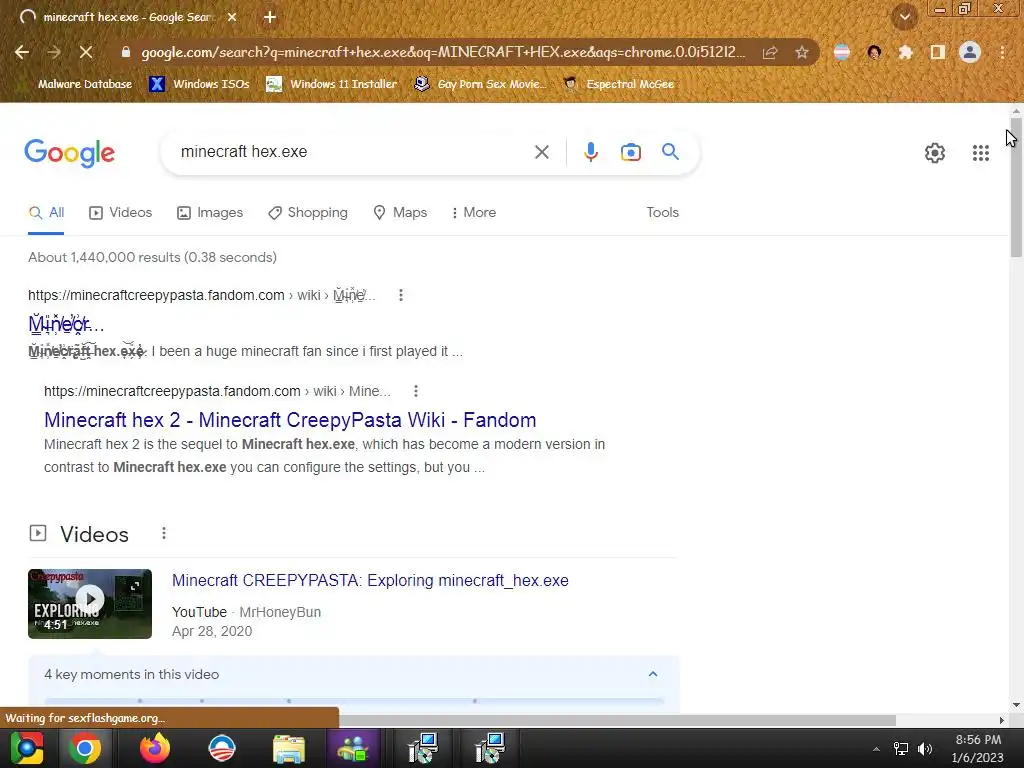The width and height of the screenshot is (1024, 768).
Task: Switch to the Shopping tab
Action: point(308,213)
